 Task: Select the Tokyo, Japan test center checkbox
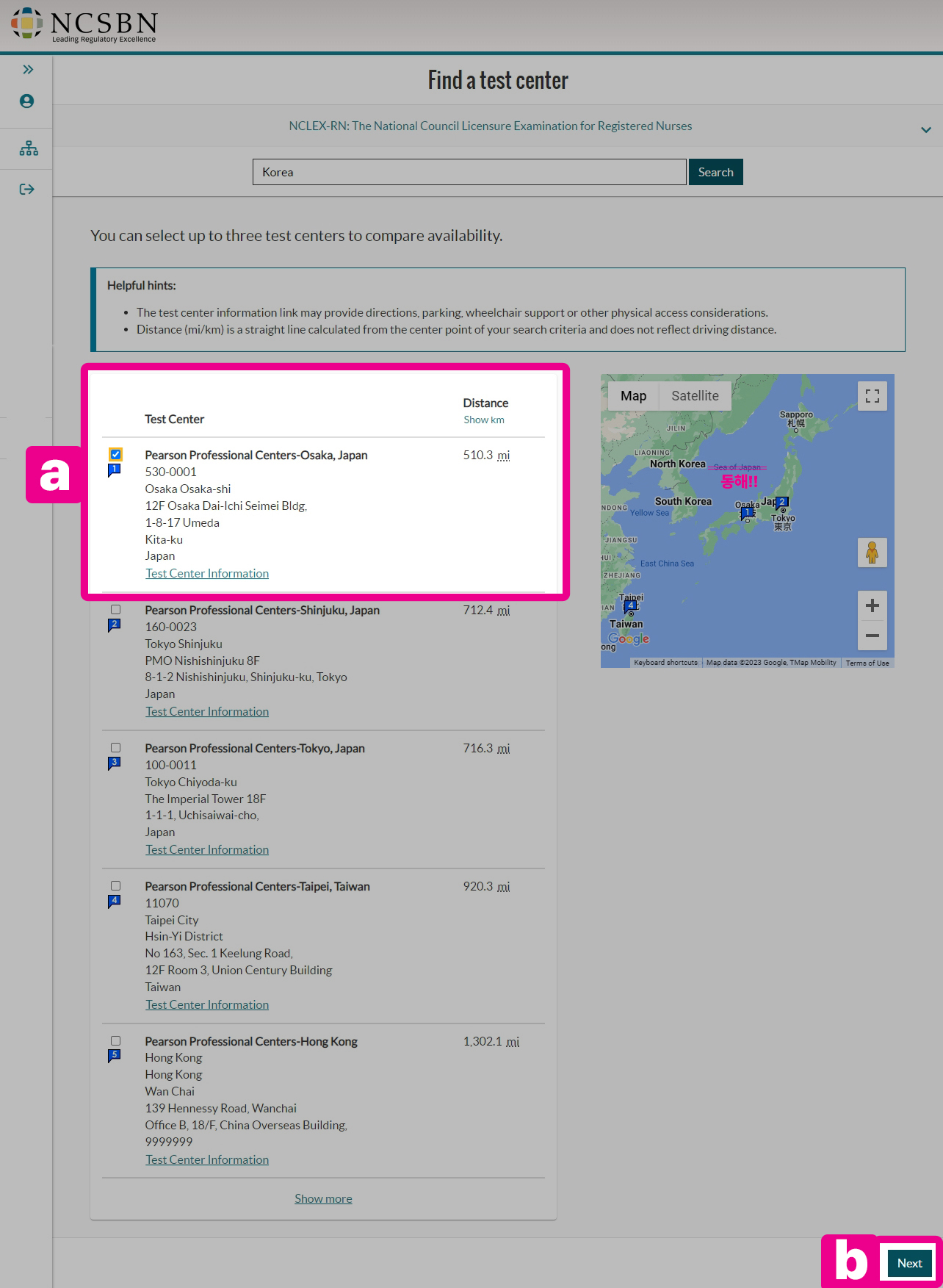116,747
